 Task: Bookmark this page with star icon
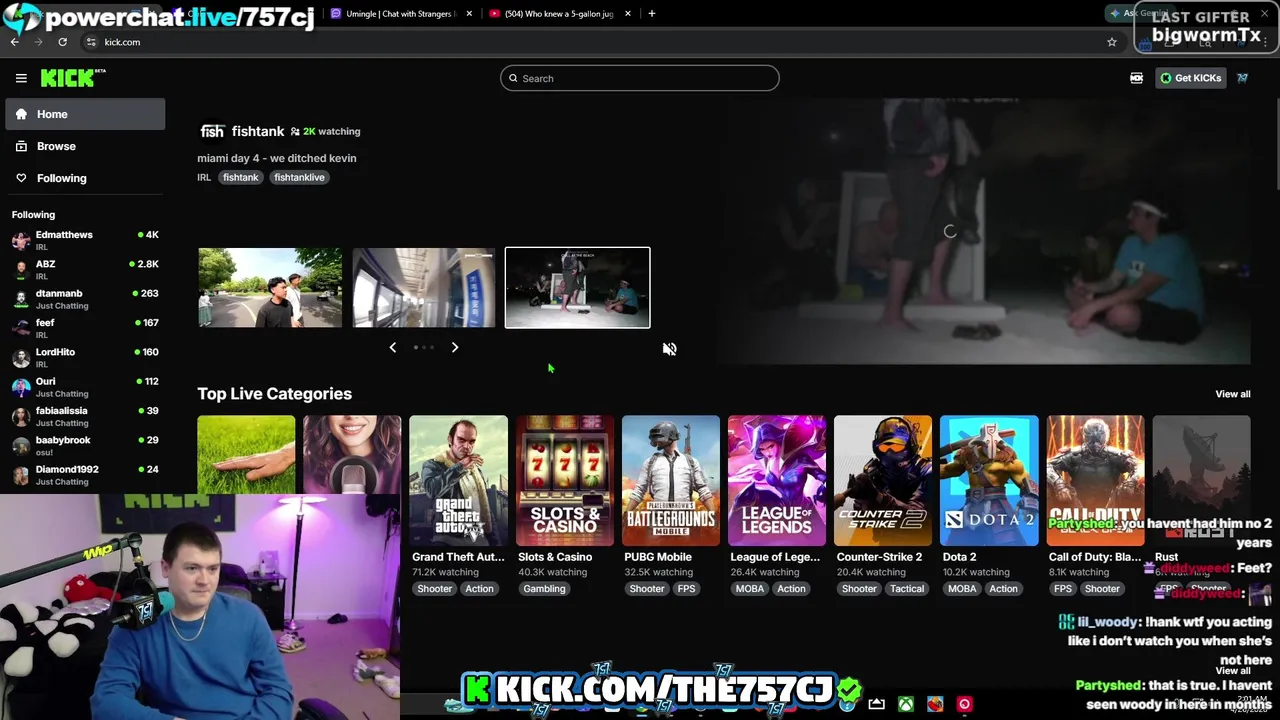click(1111, 42)
